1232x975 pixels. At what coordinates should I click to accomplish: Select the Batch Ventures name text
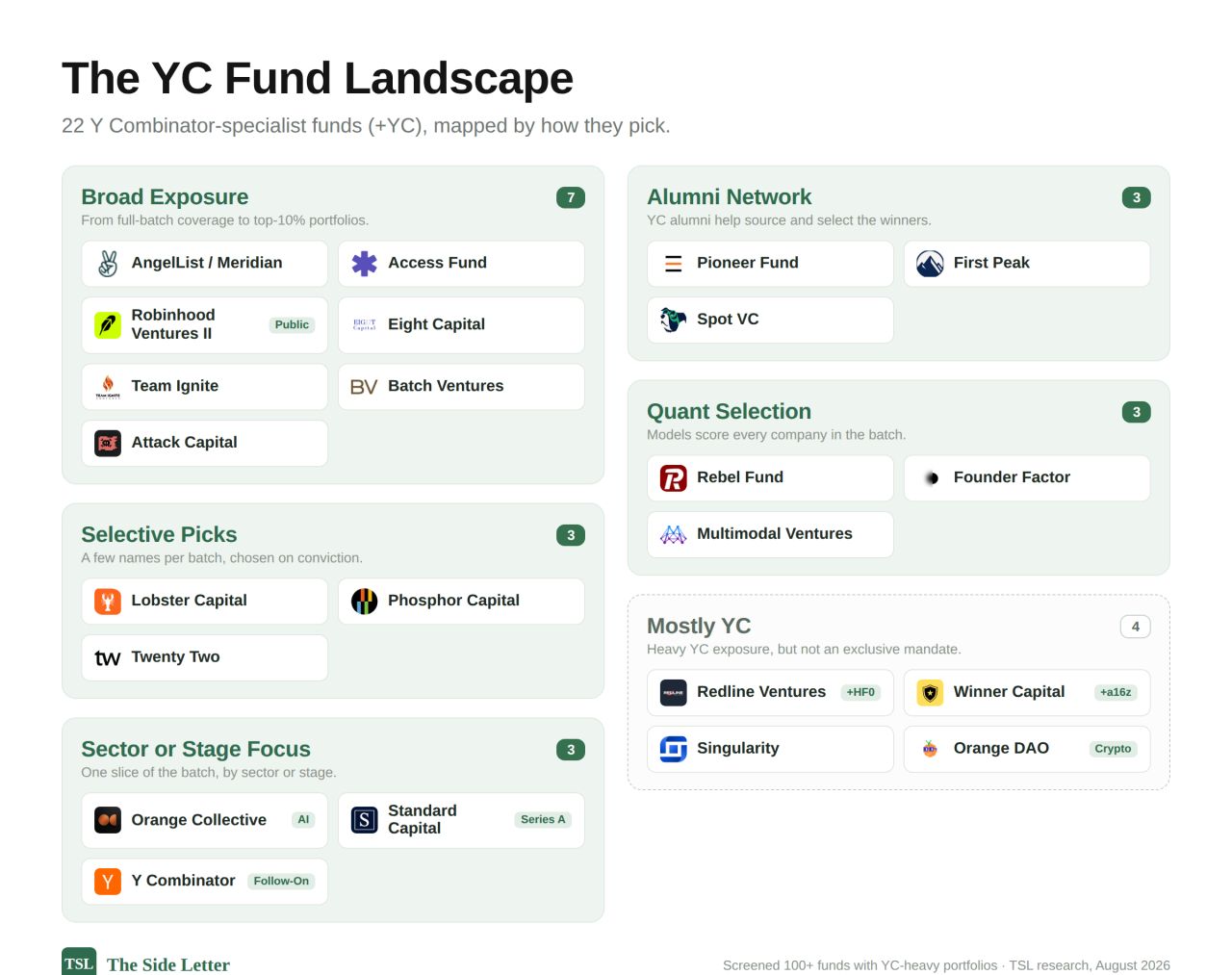(x=446, y=386)
